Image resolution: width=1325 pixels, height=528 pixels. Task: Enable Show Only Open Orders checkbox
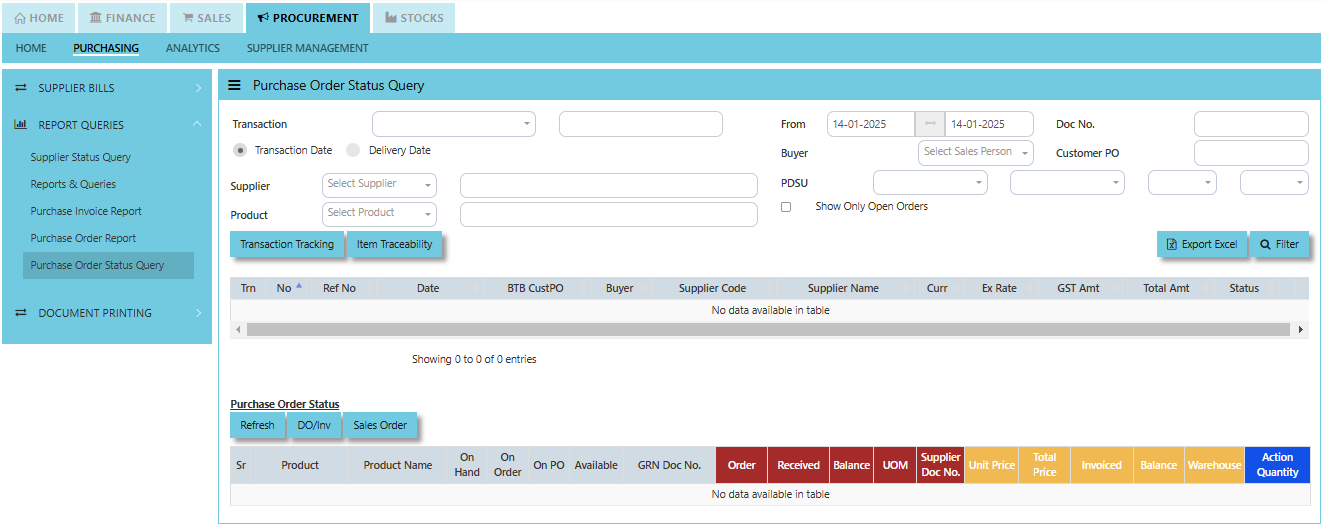[x=786, y=207]
